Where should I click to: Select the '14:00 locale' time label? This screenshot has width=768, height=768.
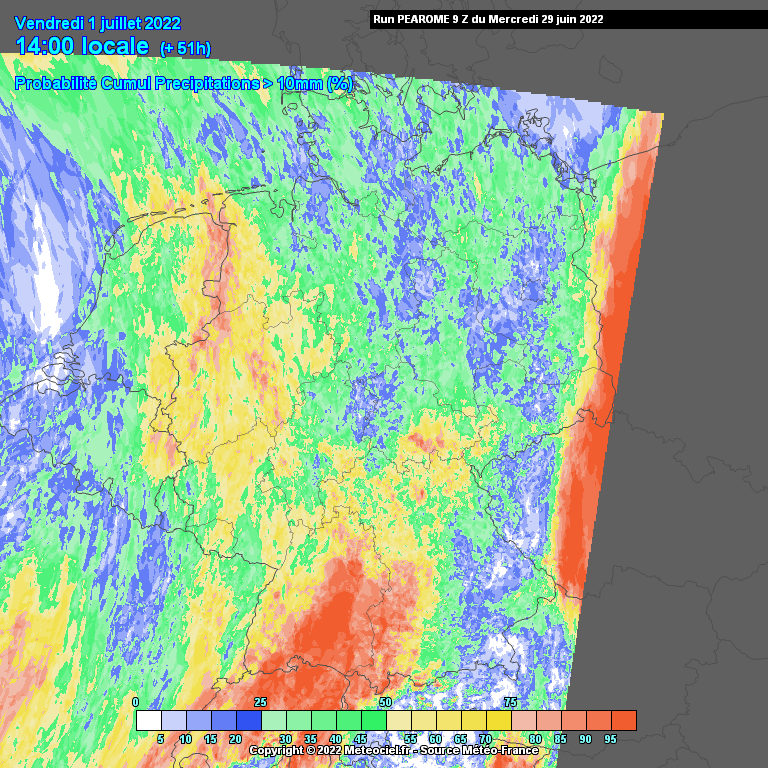(82, 46)
